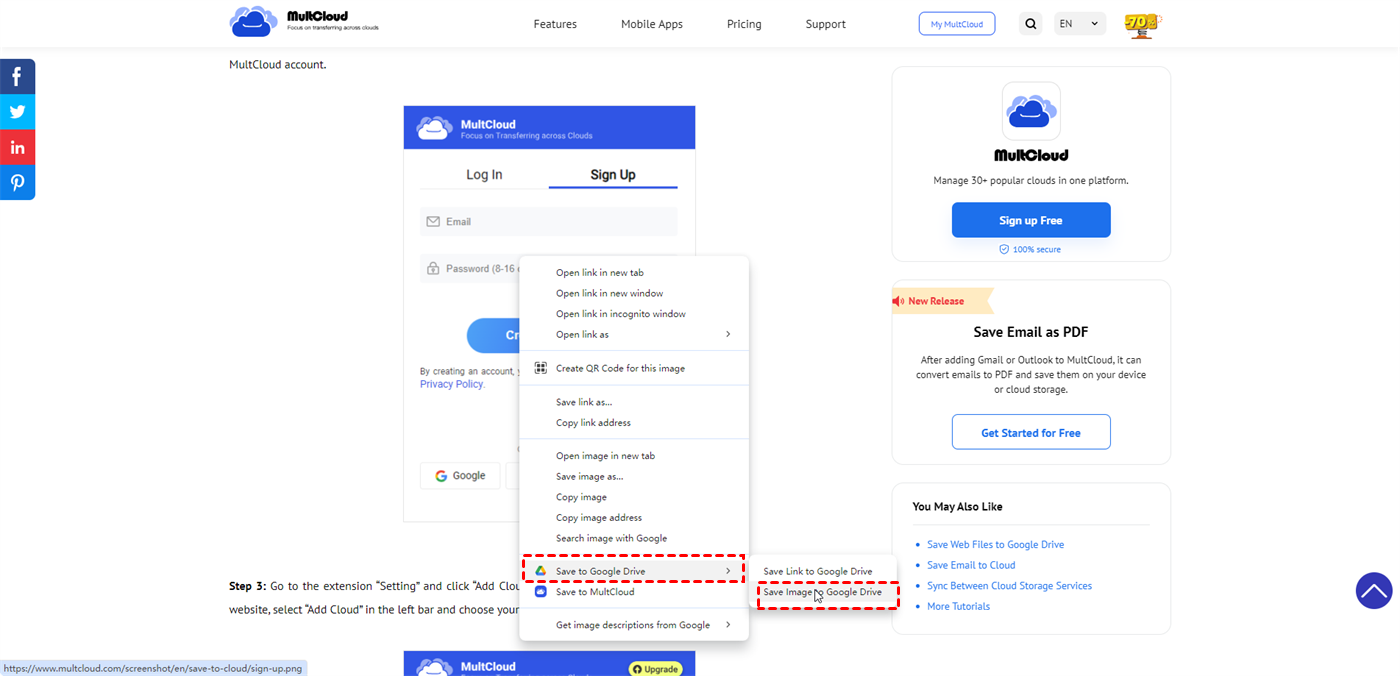Screen dimensions: 1400x676
Task: Click the 70% discount cart icon
Action: [1142, 24]
